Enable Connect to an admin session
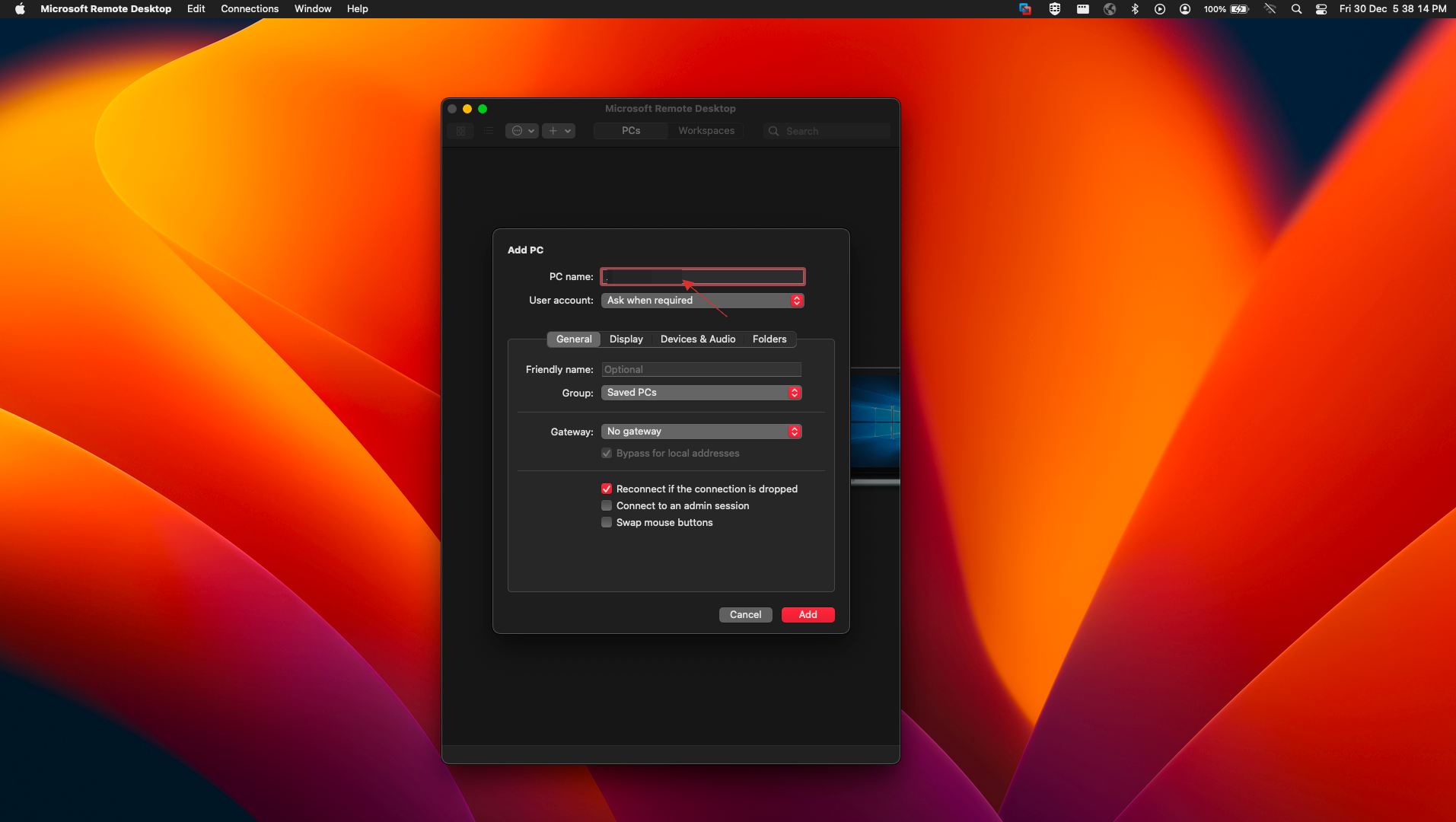Image resolution: width=1456 pixels, height=822 pixels. click(x=607, y=506)
